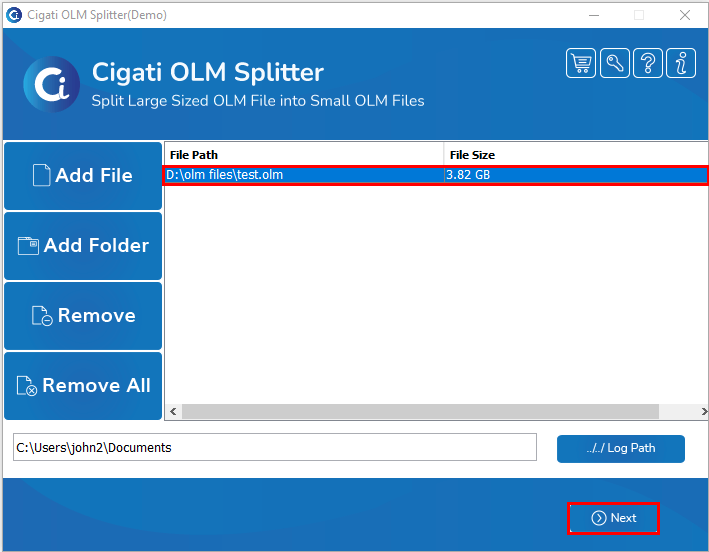Click the Cigati title bar app icon
709x552 pixels.
14,15
